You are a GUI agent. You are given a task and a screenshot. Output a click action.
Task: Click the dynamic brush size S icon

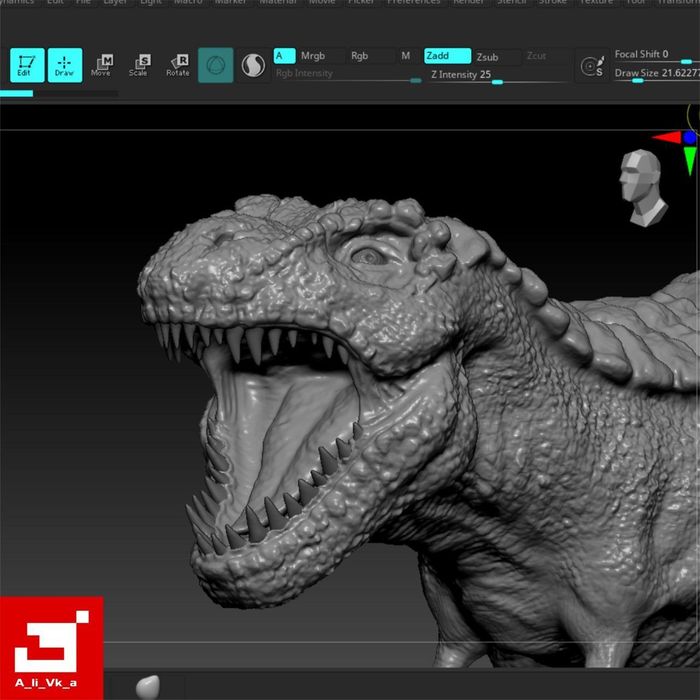point(593,66)
